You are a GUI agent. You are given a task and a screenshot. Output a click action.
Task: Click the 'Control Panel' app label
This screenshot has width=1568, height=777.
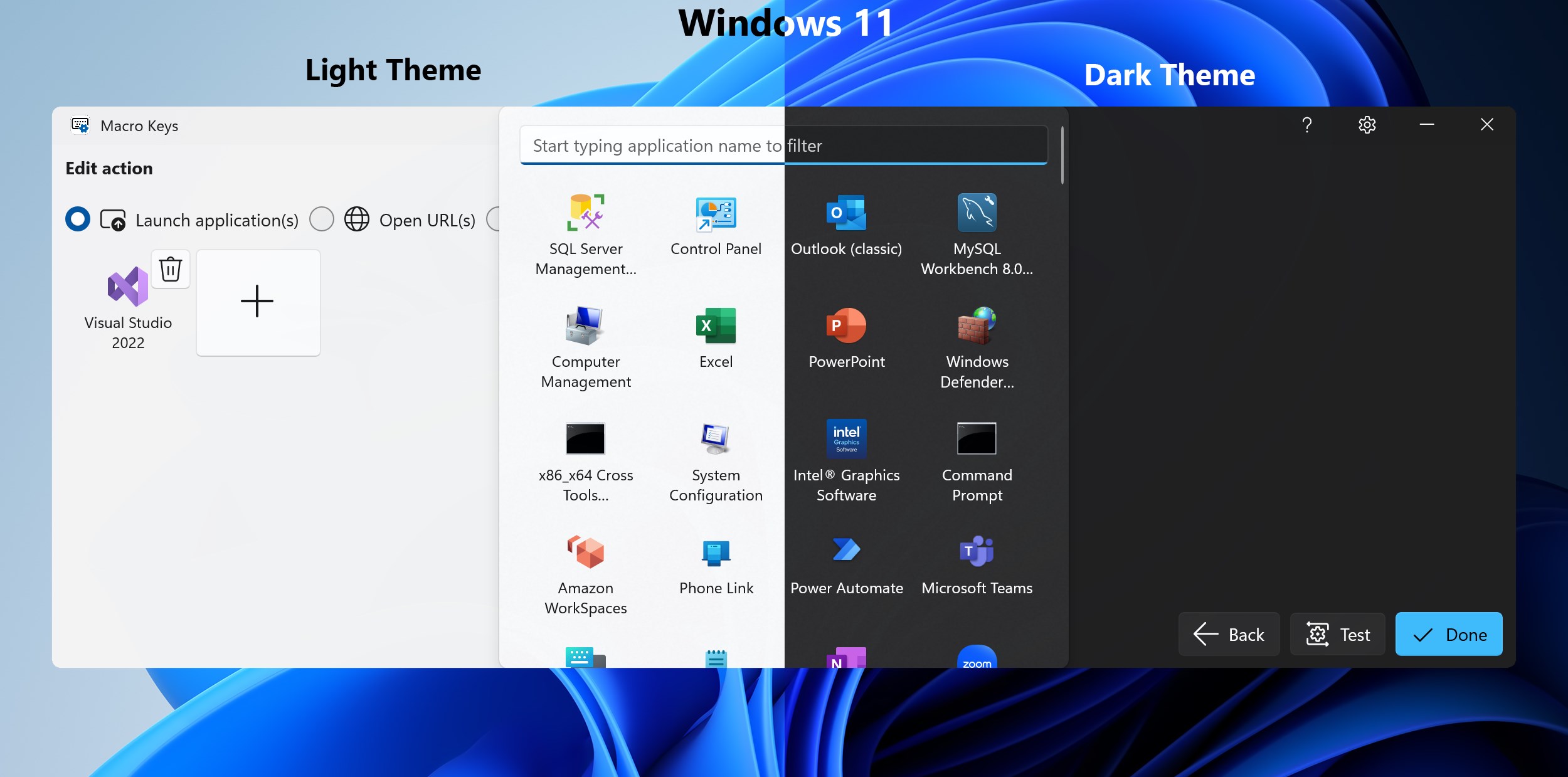point(716,249)
